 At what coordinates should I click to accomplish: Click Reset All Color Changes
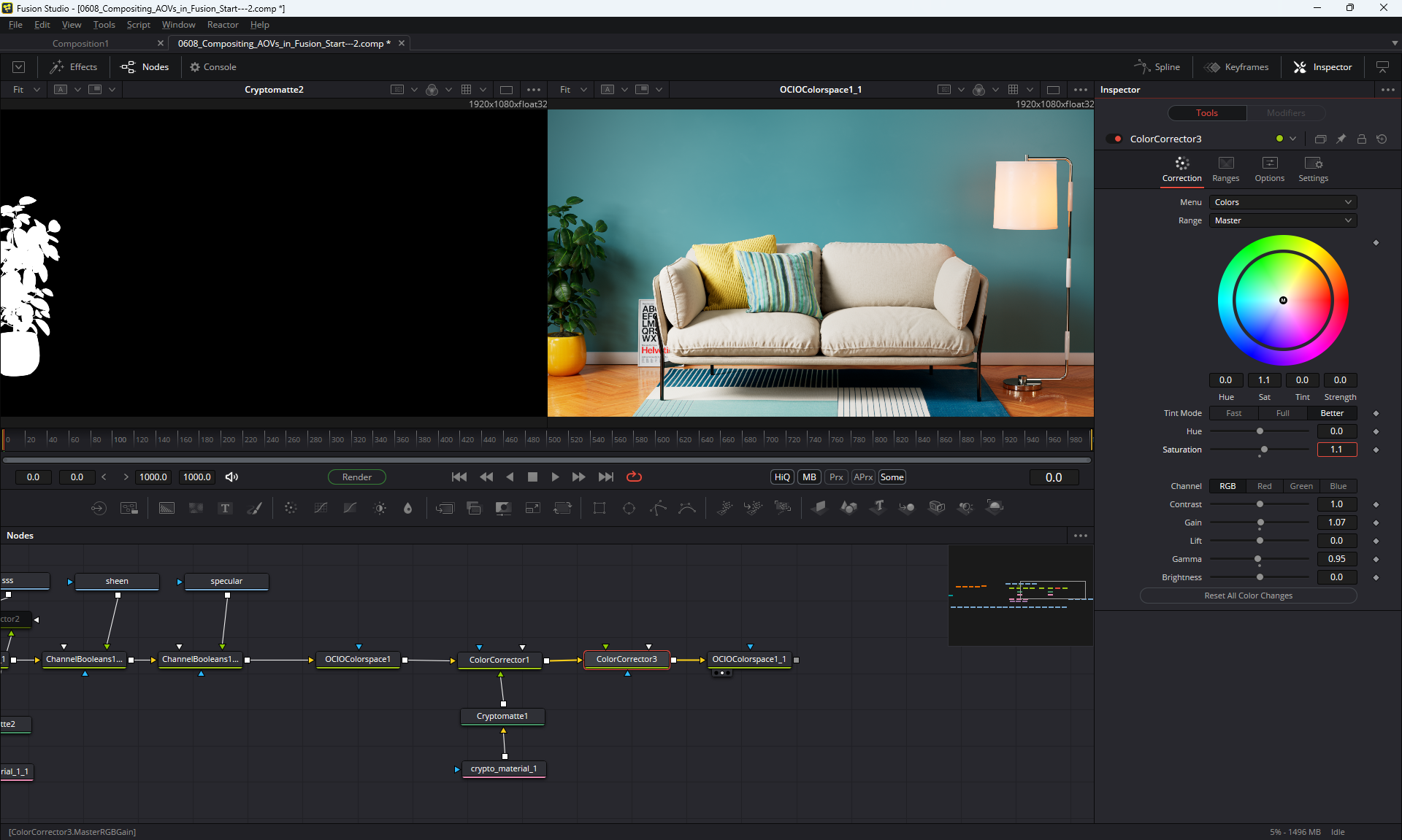pos(1248,596)
